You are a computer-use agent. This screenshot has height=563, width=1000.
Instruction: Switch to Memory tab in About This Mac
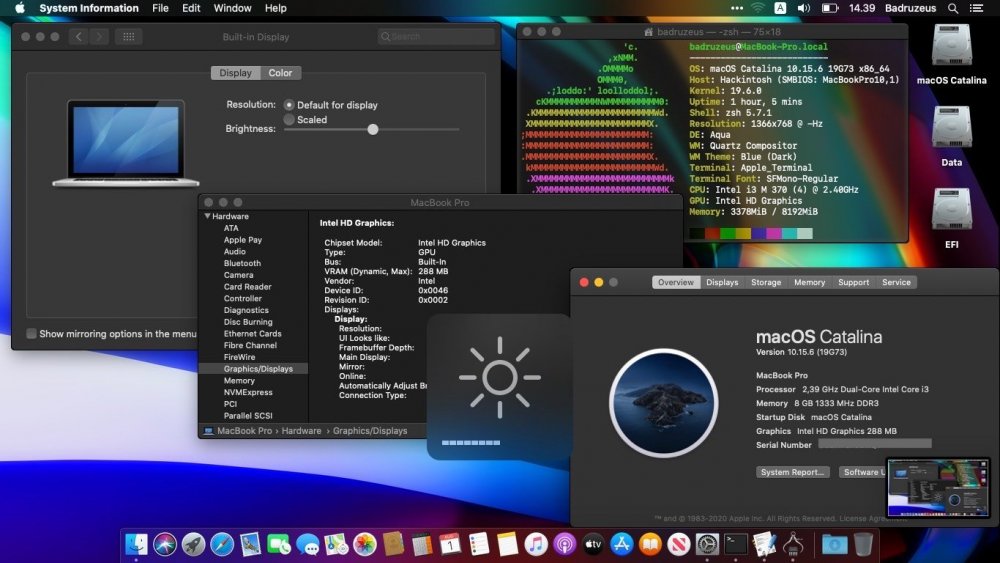pyautogui.click(x=809, y=282)
